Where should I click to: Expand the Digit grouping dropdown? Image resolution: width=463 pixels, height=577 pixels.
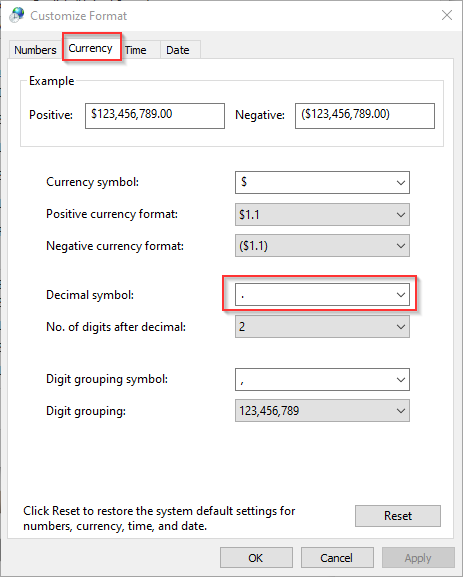tap(322, 411)
